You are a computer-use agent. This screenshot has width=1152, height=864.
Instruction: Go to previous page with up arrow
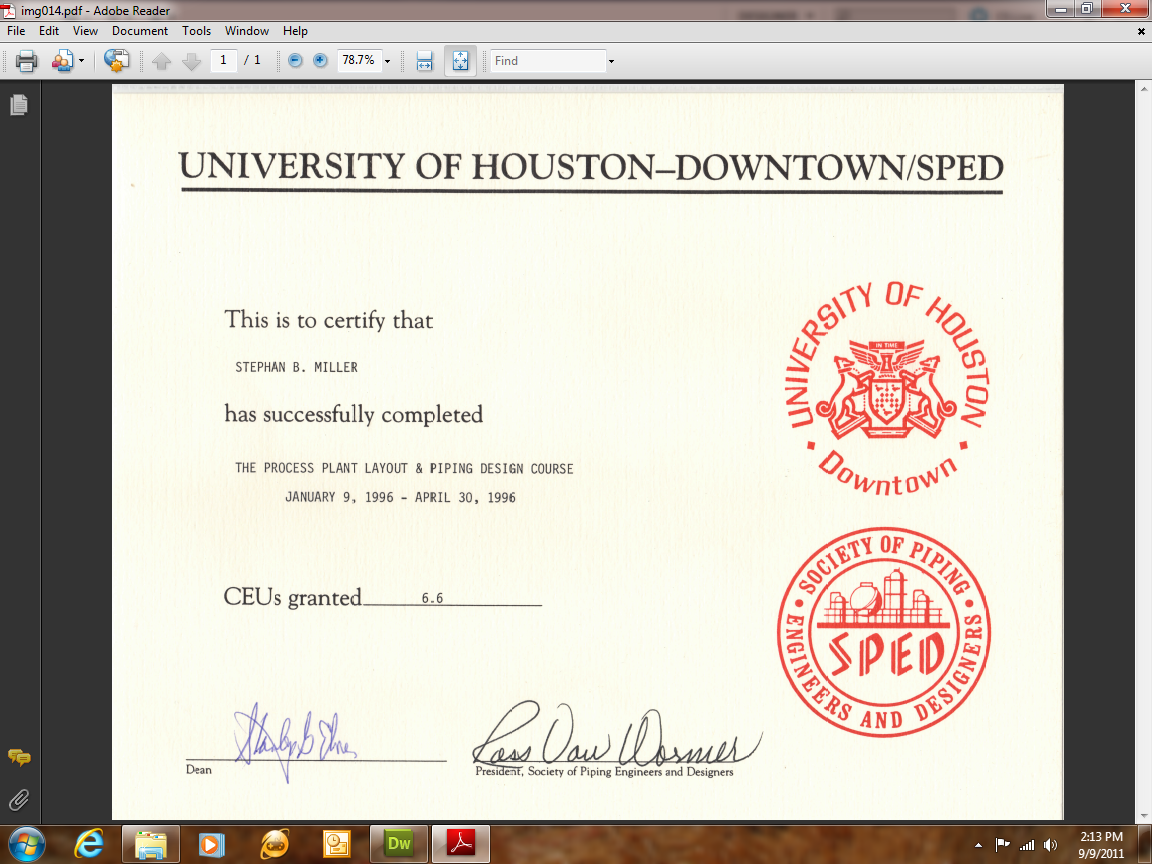click(x=162, y=61)
